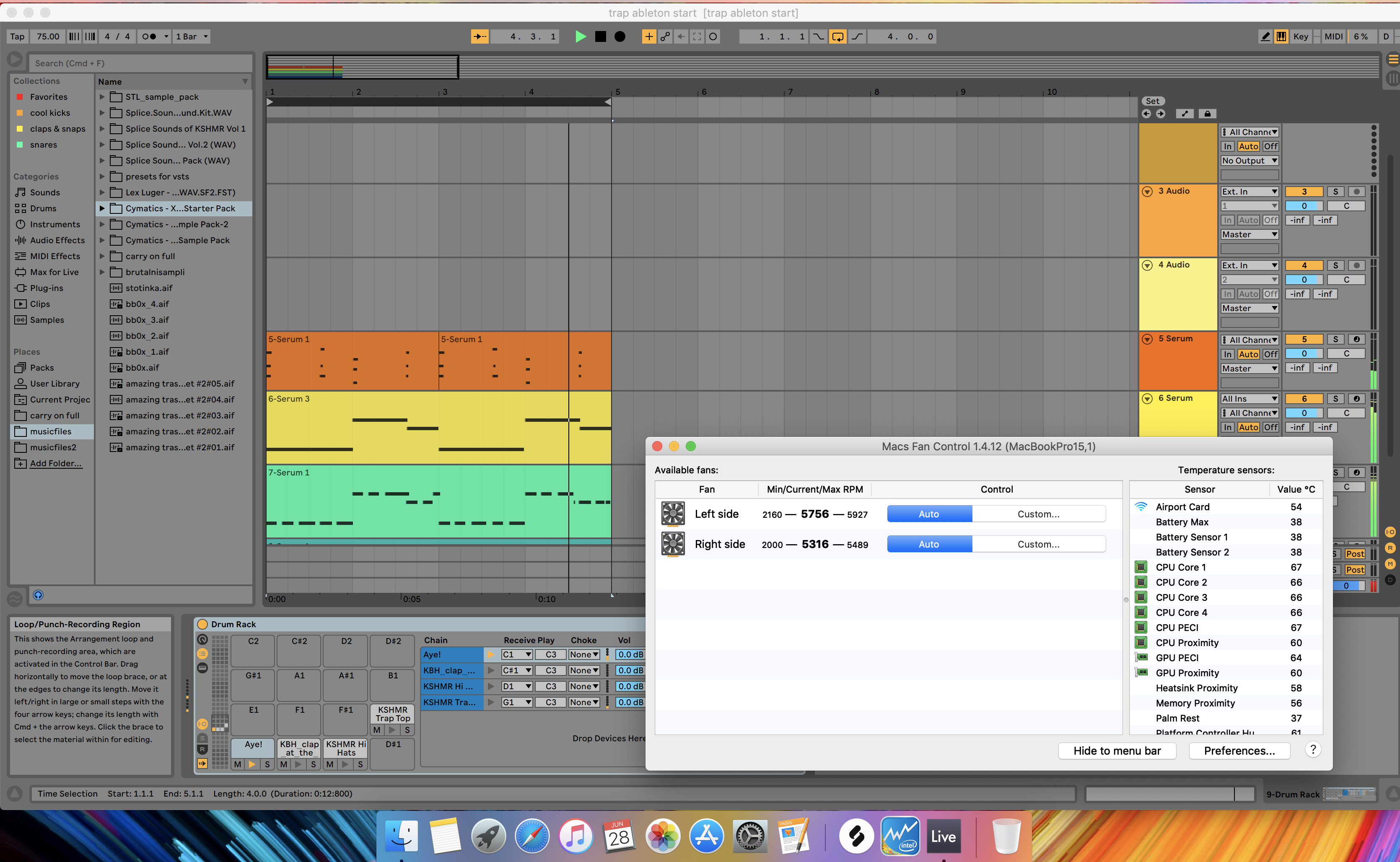Image resolution: width=1400 pixels, height=862 pixels.
Task: Open the Sounds category
Action: coord(44,193)
